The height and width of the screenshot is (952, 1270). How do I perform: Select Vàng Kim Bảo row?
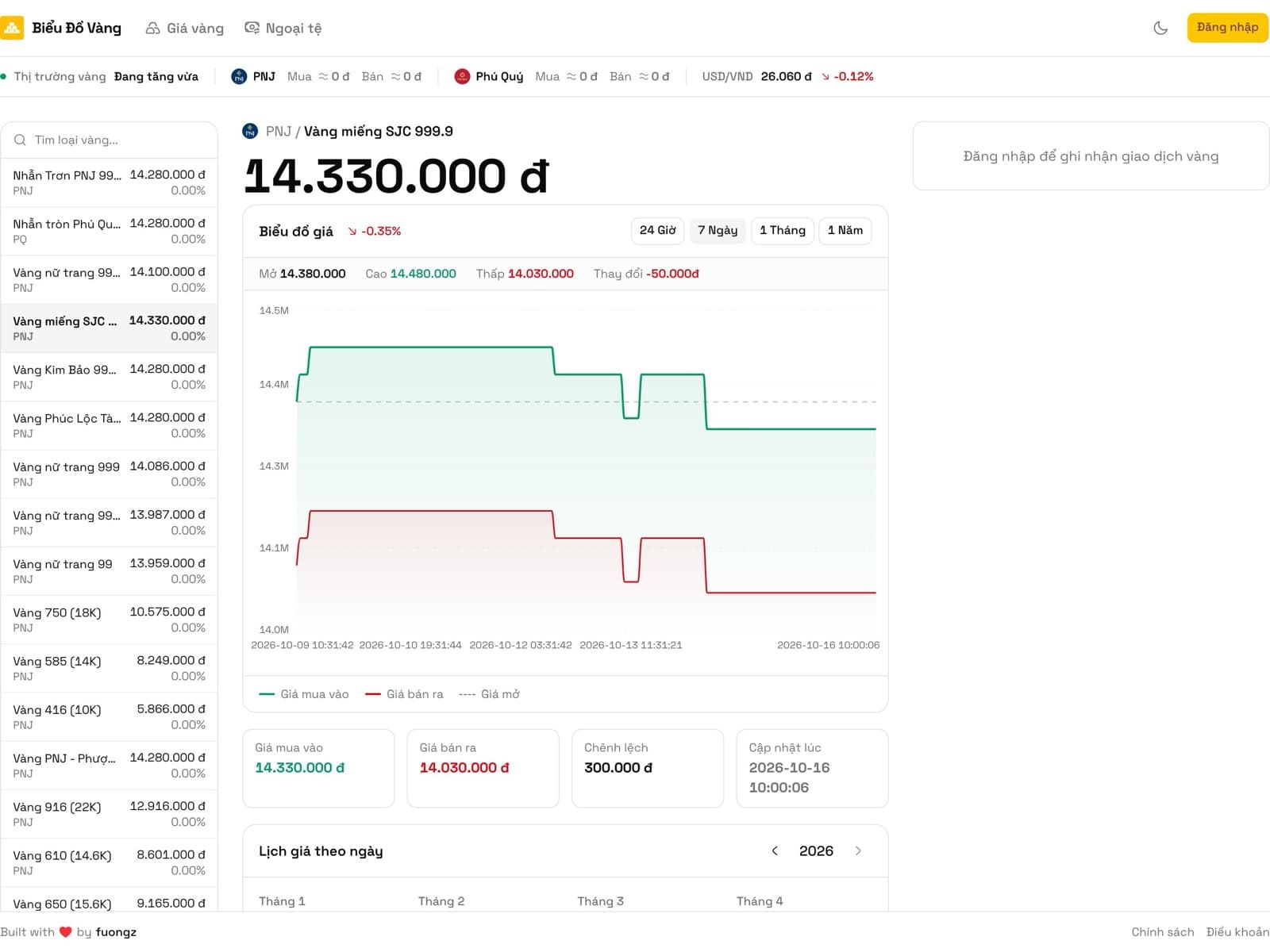(x=110, y=377)
